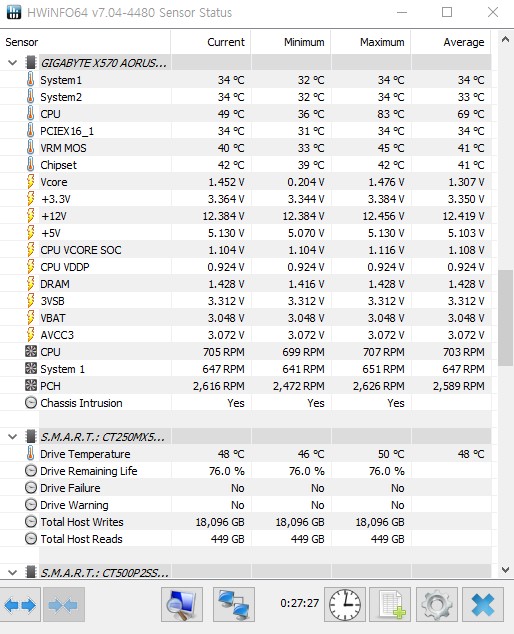Click the Vcore minimum value 0.204 V
The height and width of the screenshot is (634, 514).
(x=306, y=182)
